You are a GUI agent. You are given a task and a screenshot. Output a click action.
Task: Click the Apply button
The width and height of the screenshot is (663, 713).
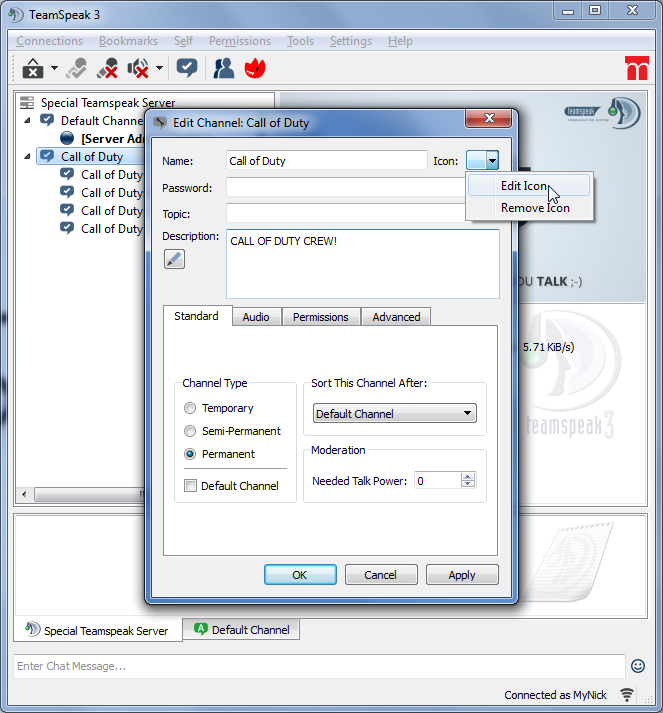click(462, 575)
